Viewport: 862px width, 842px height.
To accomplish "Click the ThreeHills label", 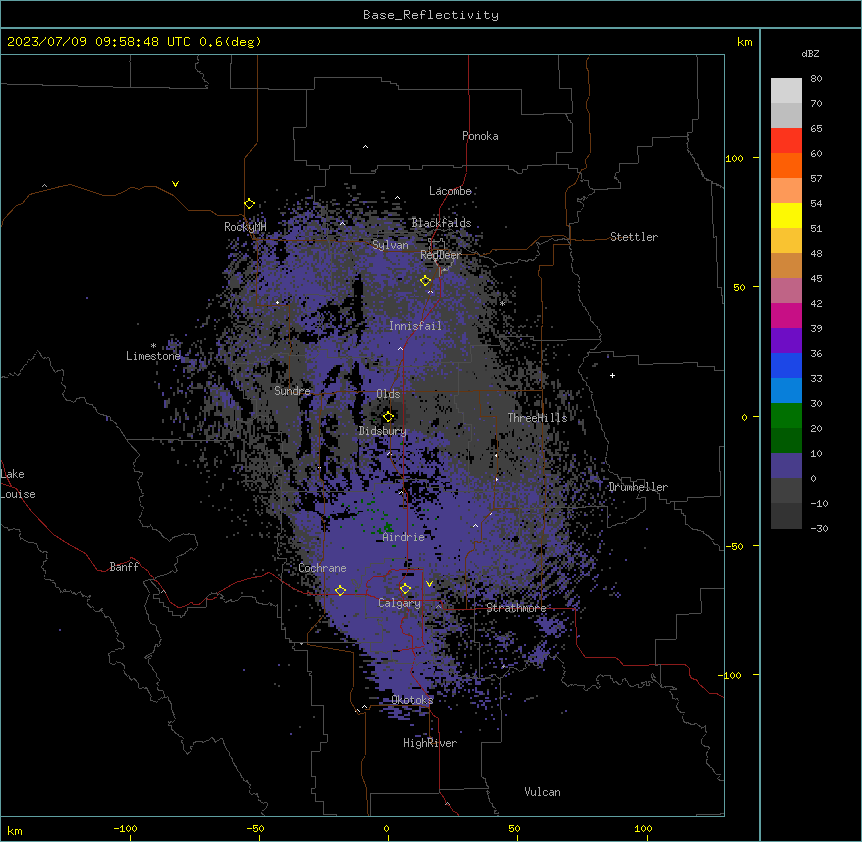I will (x=537, y=418).
